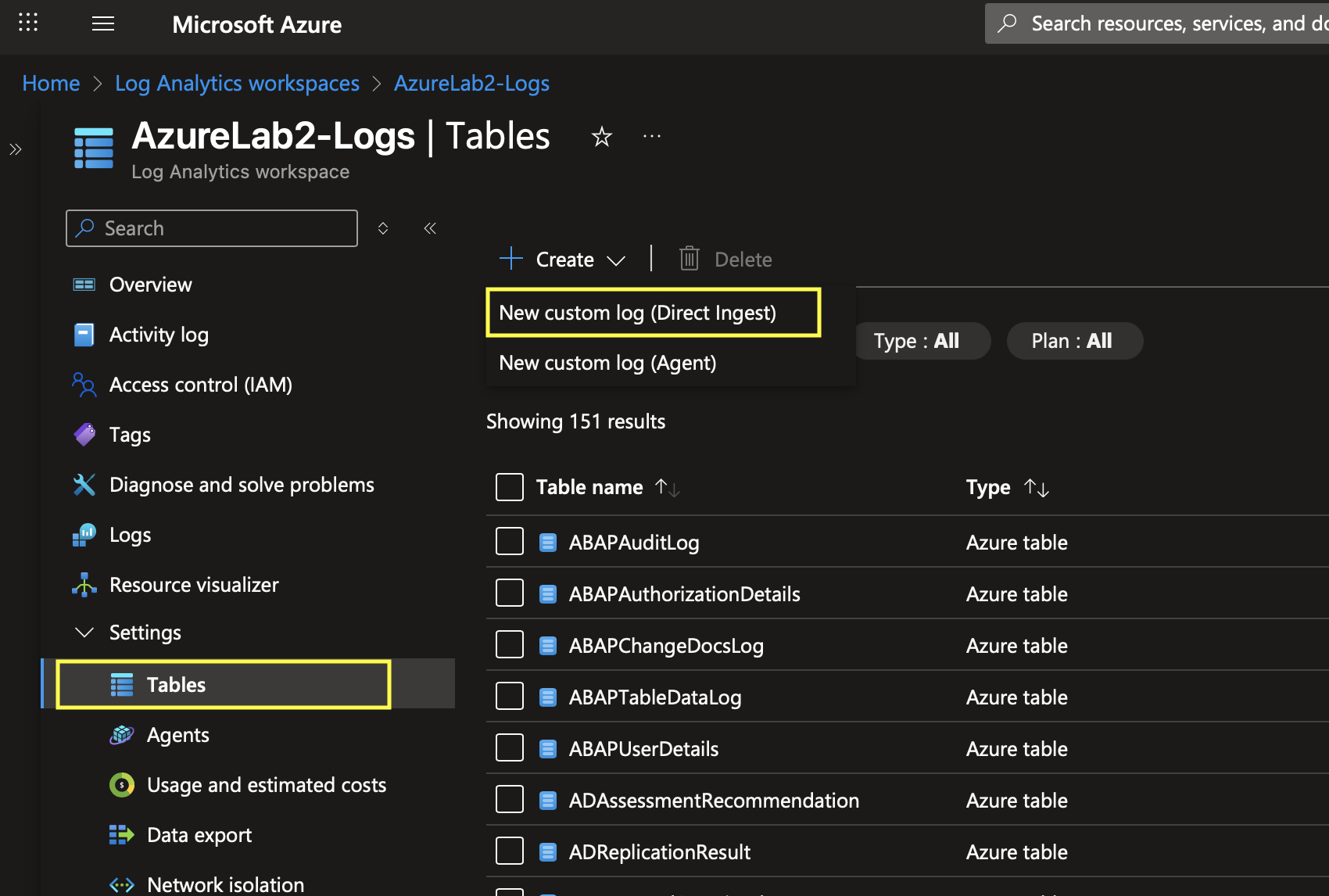Open the Azure portal hamburger menu
Viewport: 1329px width, 896px height.
pos(103,23)
